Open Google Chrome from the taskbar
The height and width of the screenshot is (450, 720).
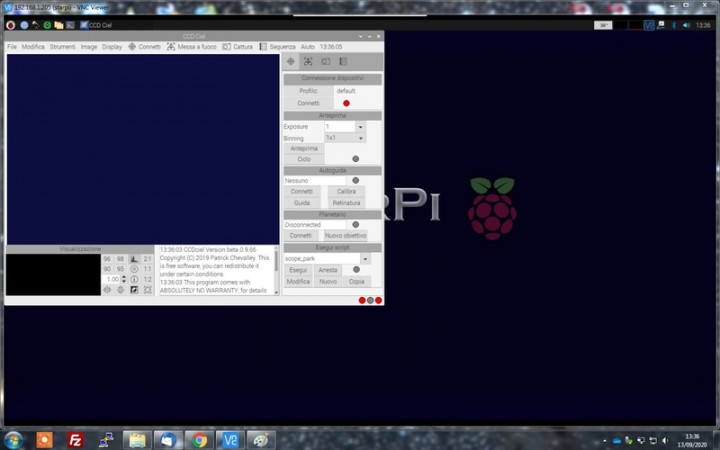pyautogui.click(x=199, y=439)
